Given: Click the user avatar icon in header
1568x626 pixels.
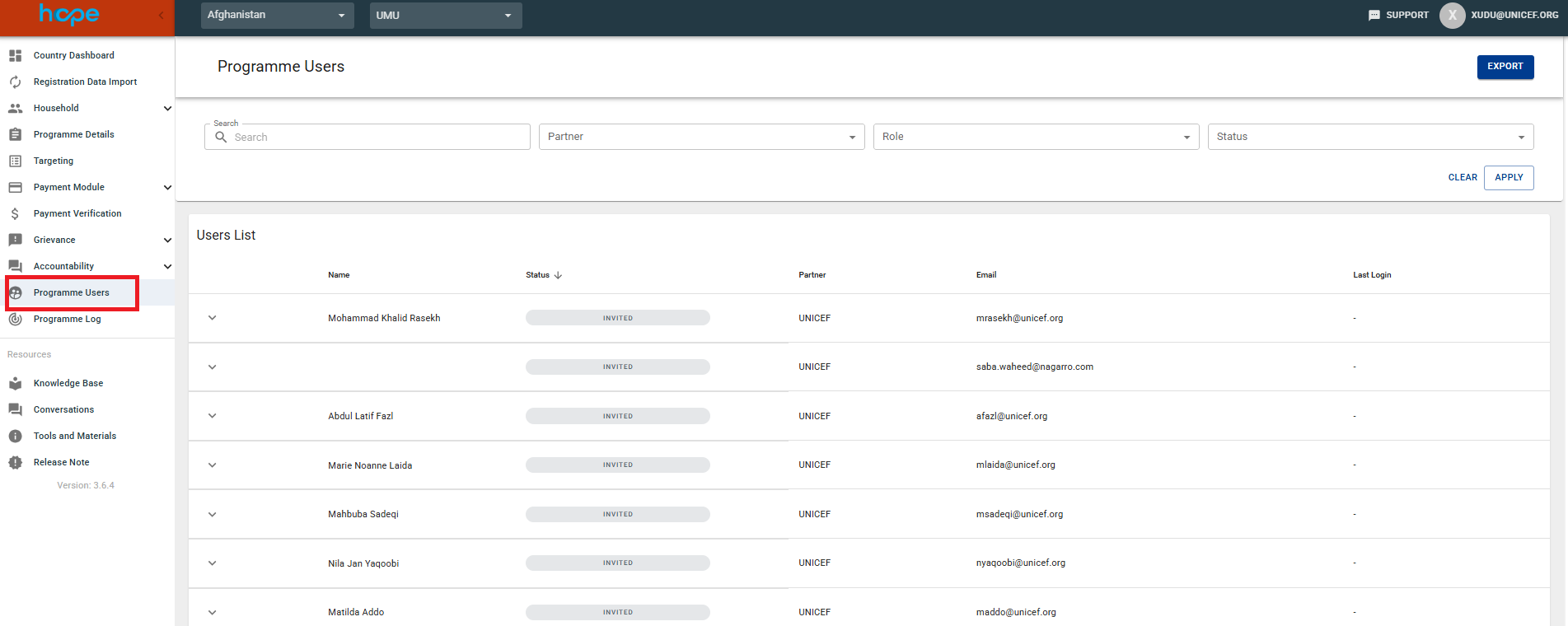Looking at the screenshot, I should (x=1452, y=15).
